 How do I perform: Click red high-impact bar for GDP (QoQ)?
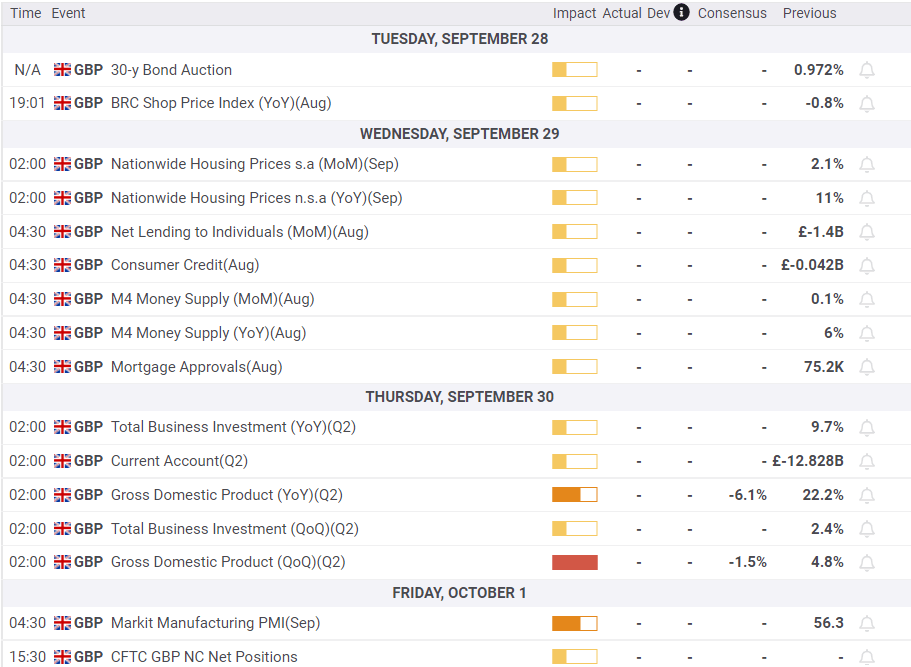click(574, 562)
